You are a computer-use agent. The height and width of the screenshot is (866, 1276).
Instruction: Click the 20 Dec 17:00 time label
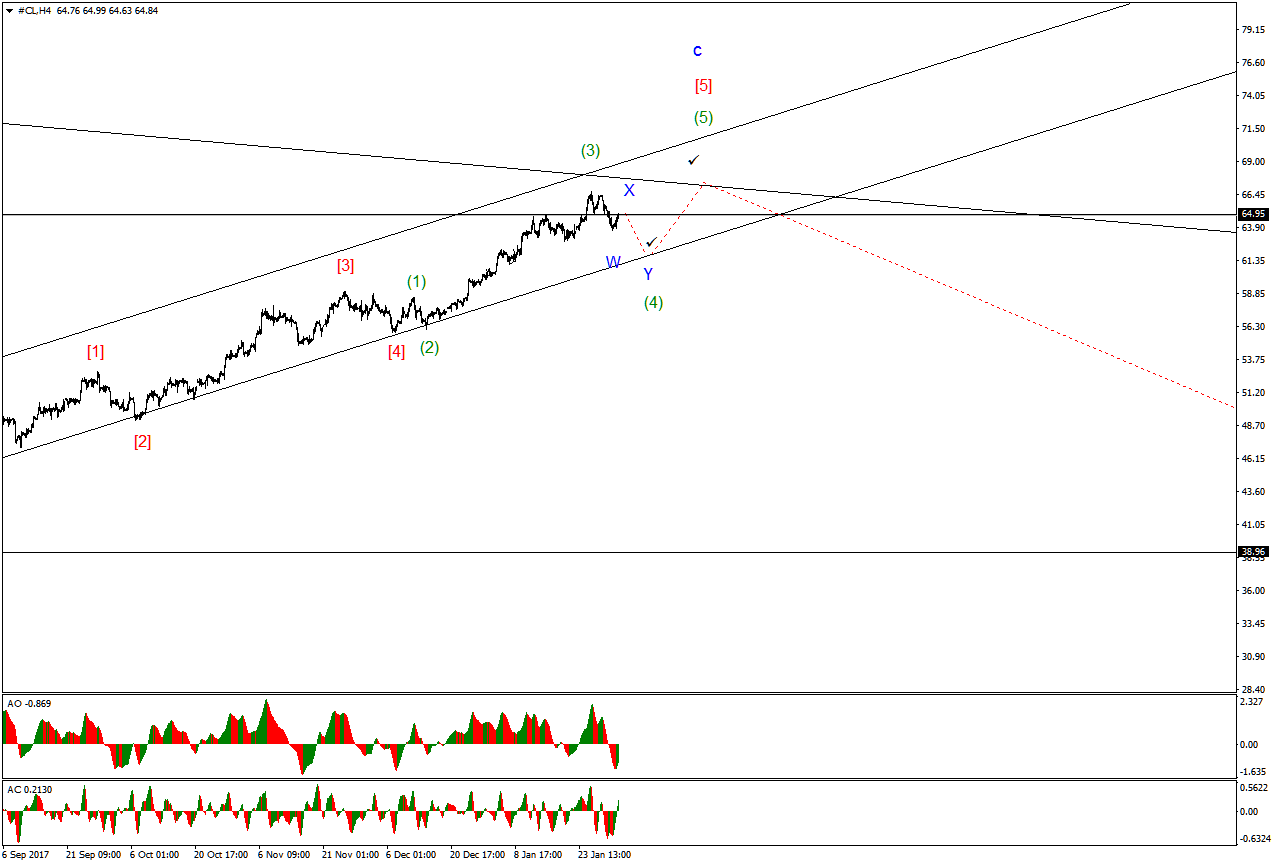pos(477,855)
